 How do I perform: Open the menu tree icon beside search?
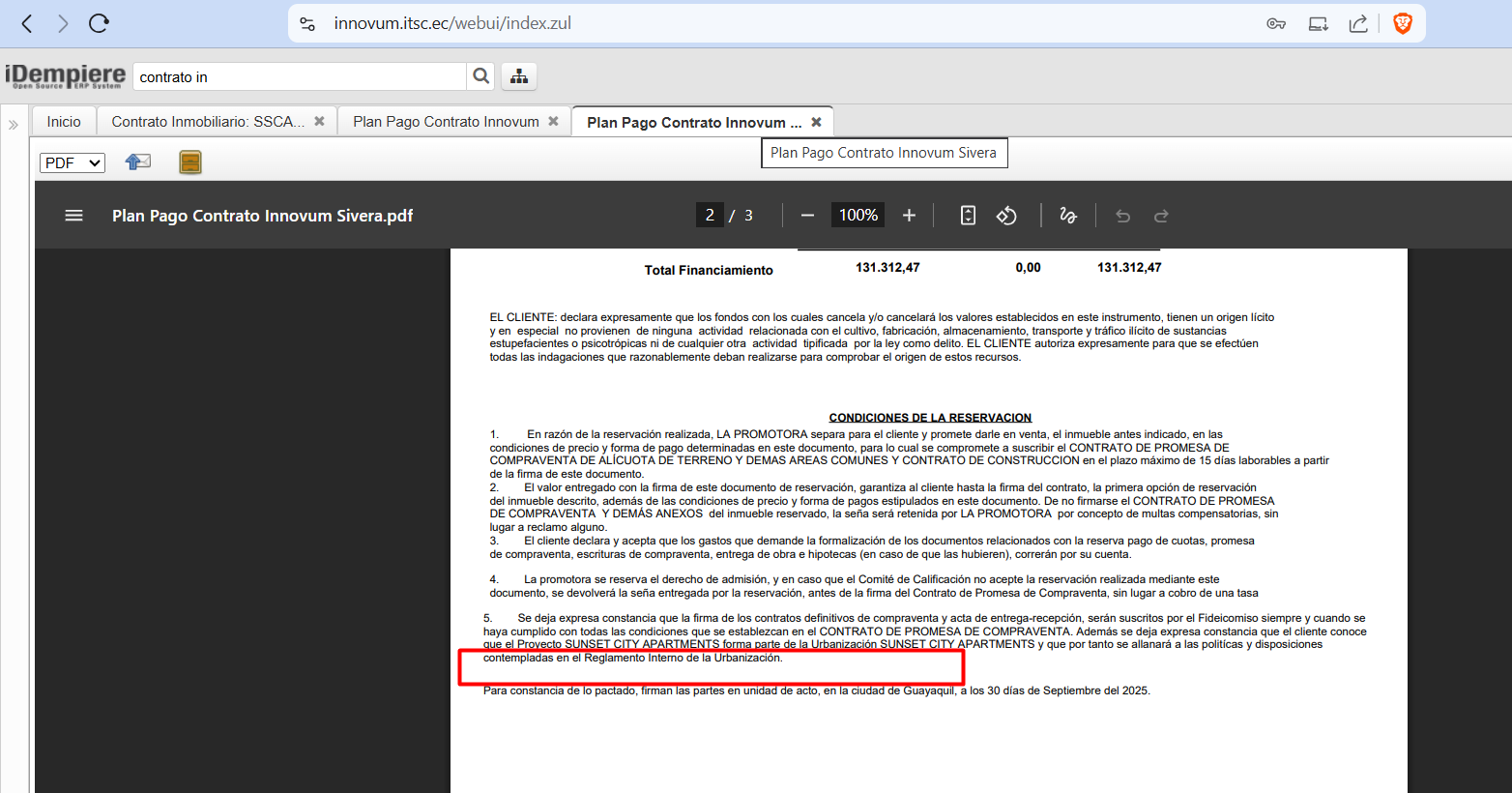point(519,76)
